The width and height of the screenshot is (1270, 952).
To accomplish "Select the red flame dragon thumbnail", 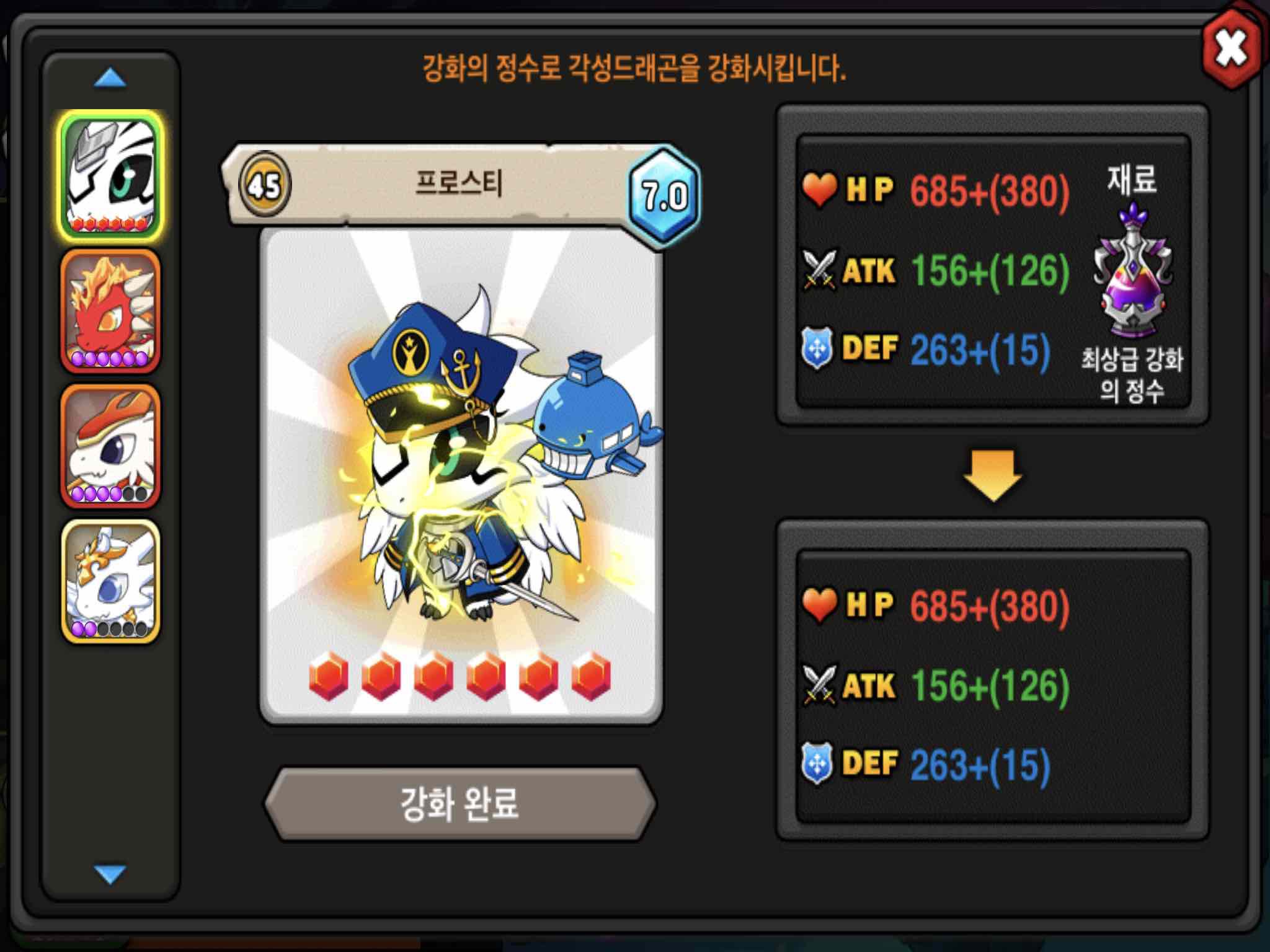I will [111, 311].
